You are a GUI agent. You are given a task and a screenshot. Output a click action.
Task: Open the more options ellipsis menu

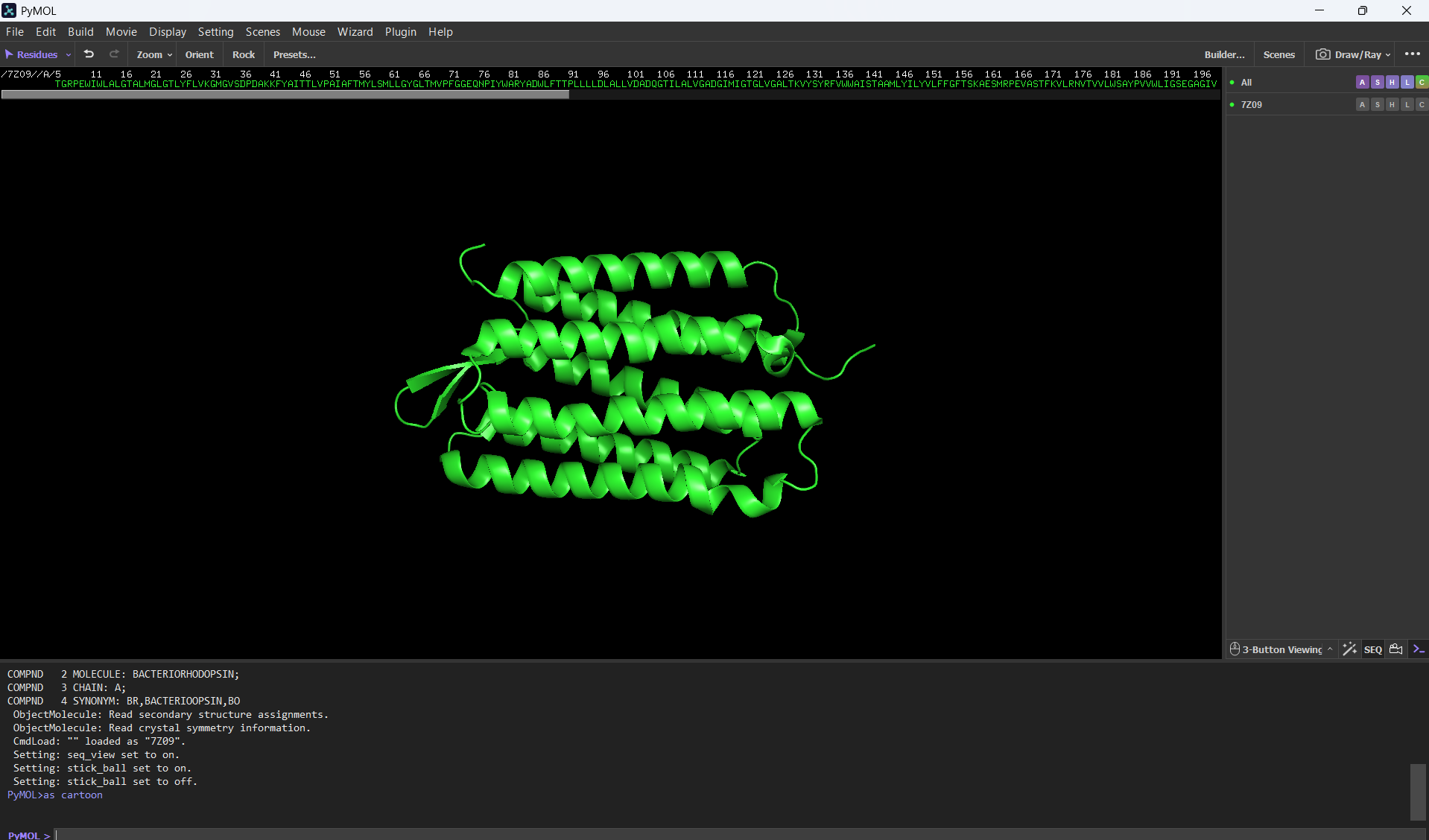tap(1412, 54)
